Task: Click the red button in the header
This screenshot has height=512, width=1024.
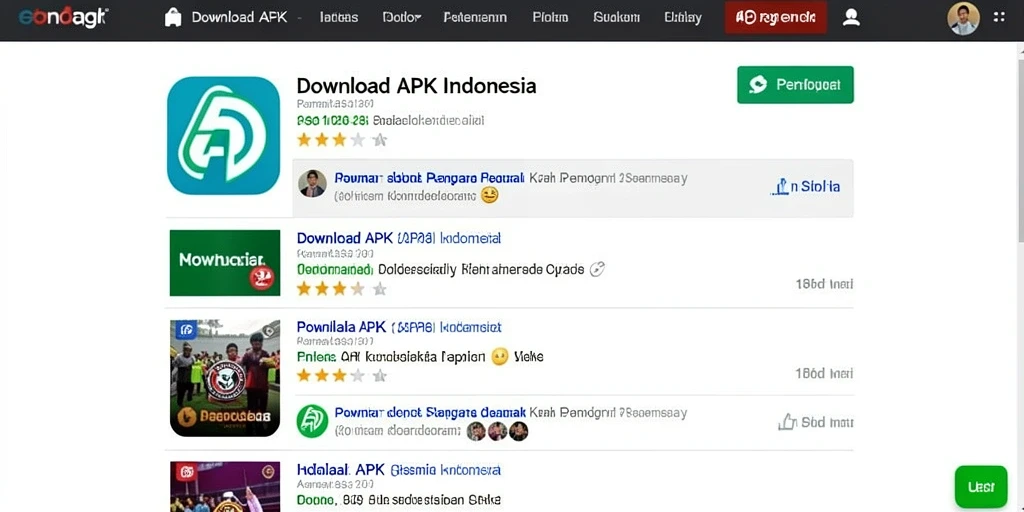Action: click(775, 18)
